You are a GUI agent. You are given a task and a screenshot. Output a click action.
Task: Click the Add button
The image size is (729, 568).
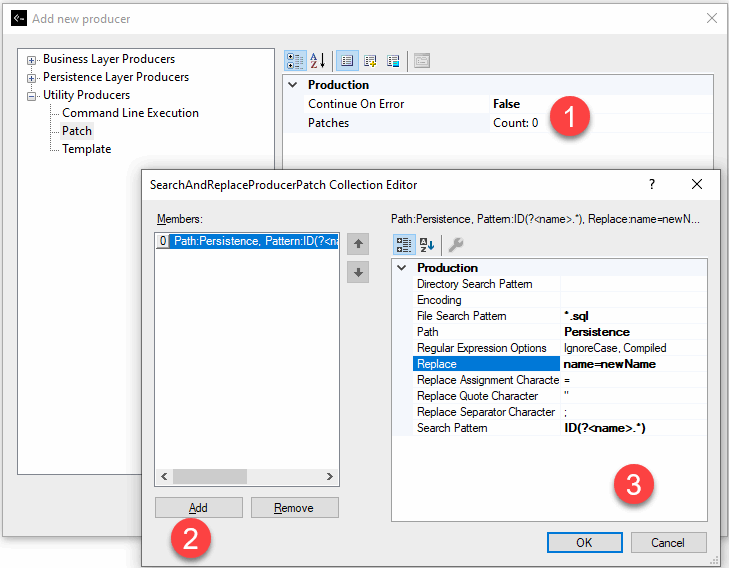199,508
